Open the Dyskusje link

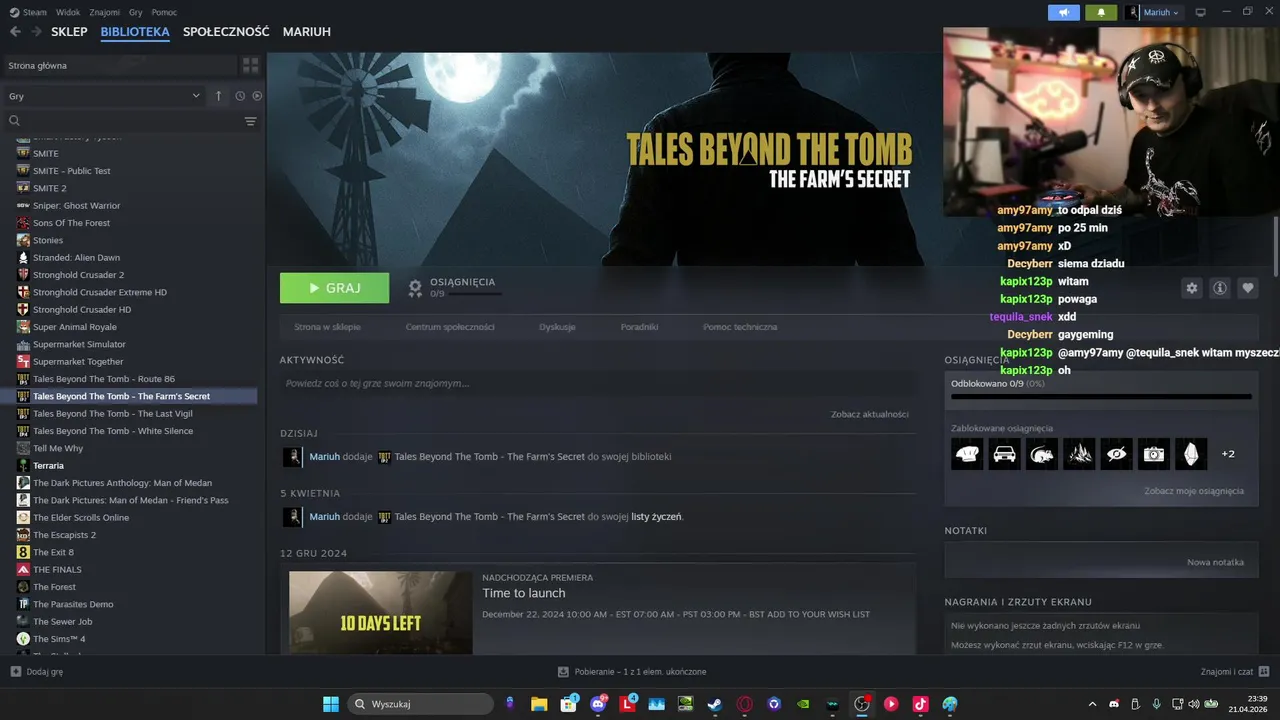pyautogui.click(x=557, y=327)
